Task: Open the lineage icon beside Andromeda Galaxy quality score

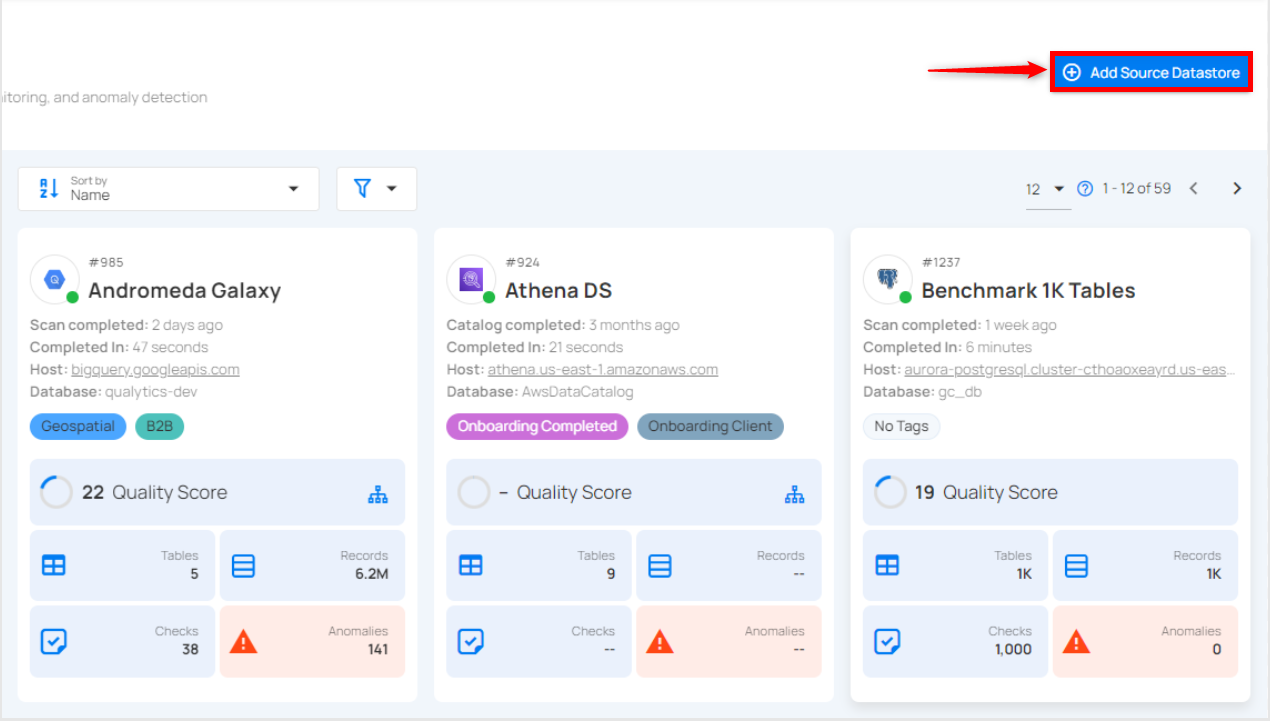Action: pyautogui.click(x=378, y=492)
